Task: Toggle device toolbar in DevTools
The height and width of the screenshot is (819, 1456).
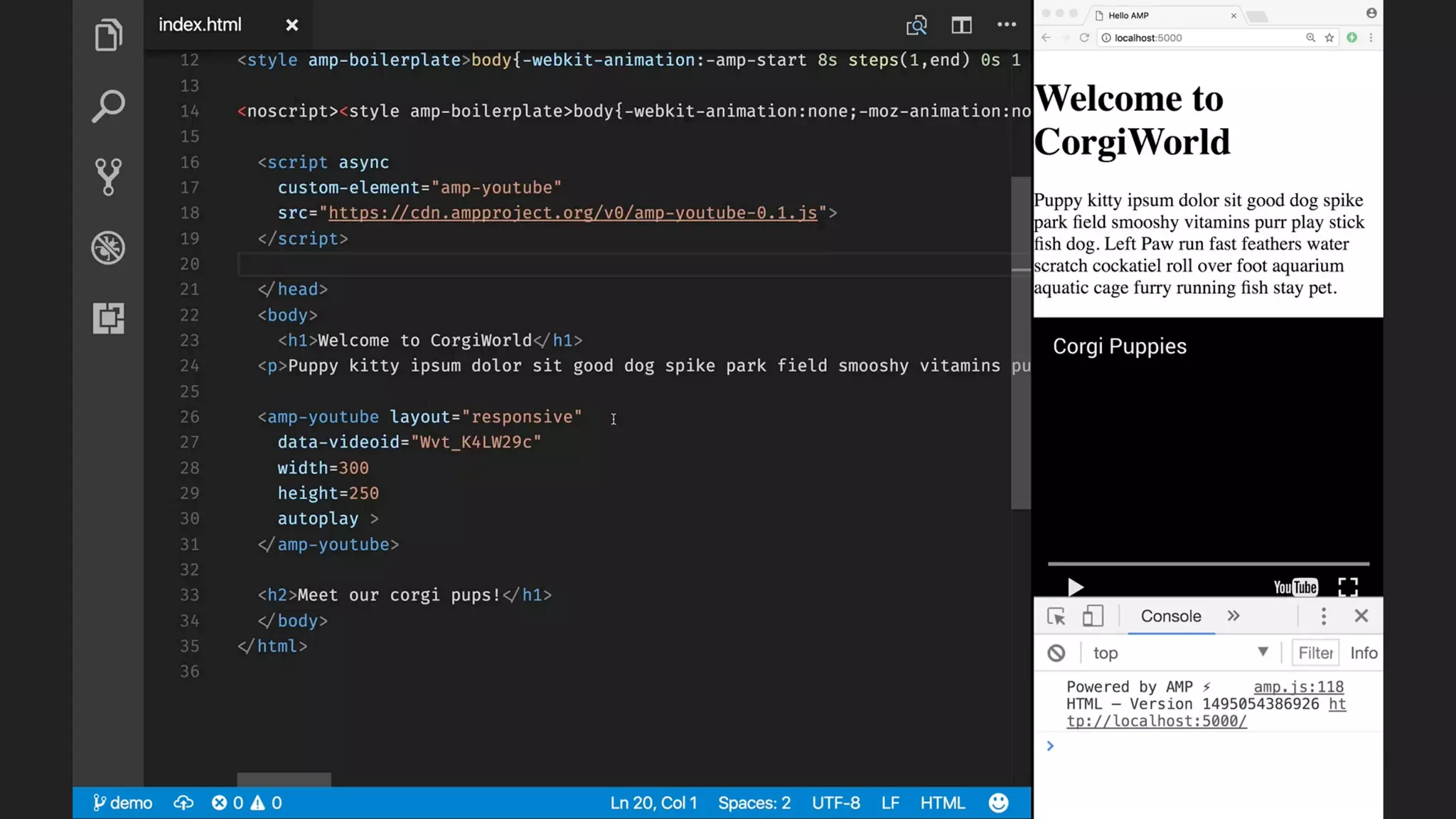Action: pyautogui.click(x=1092, y=616)
